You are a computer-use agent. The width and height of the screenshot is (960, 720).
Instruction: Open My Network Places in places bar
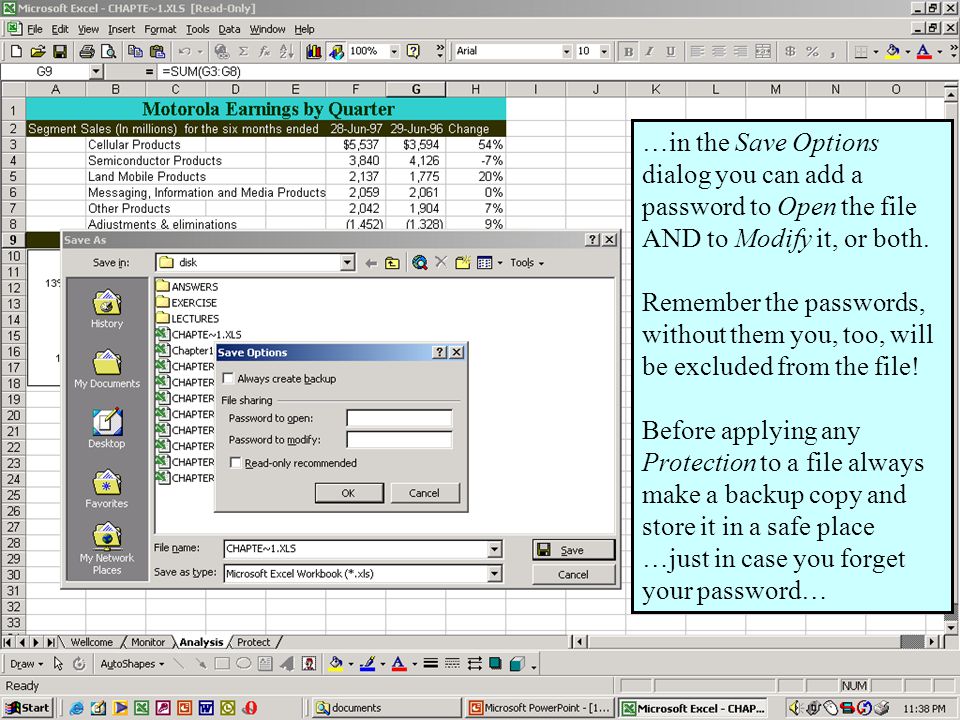coord(107,548)
